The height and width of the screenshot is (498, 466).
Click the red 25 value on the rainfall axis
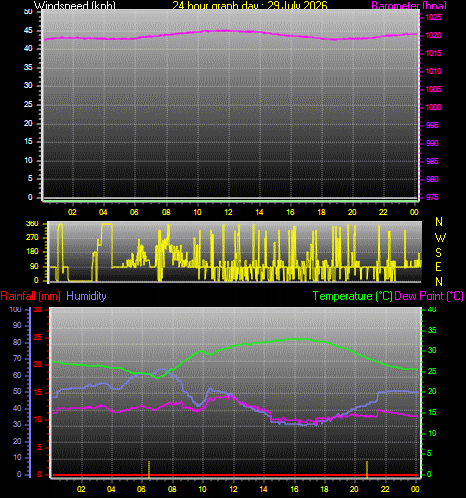click(38, 338)
